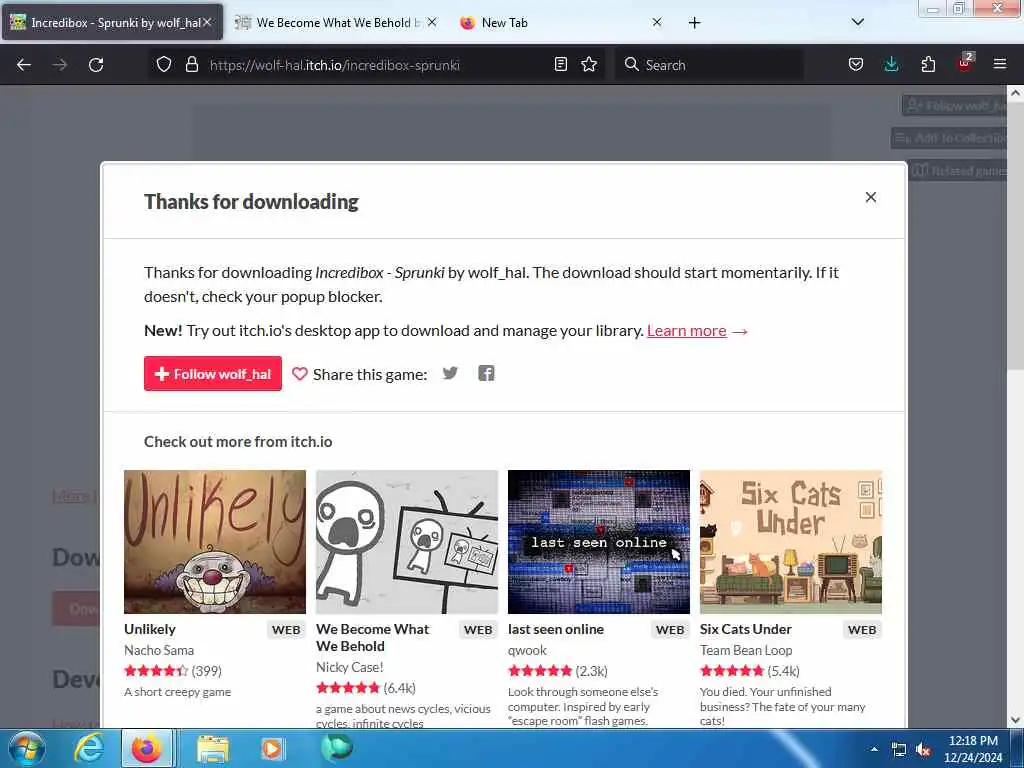The image size is (1024, 768).
Task: Close the Thanks for downloading dialog
Action: 871,197
